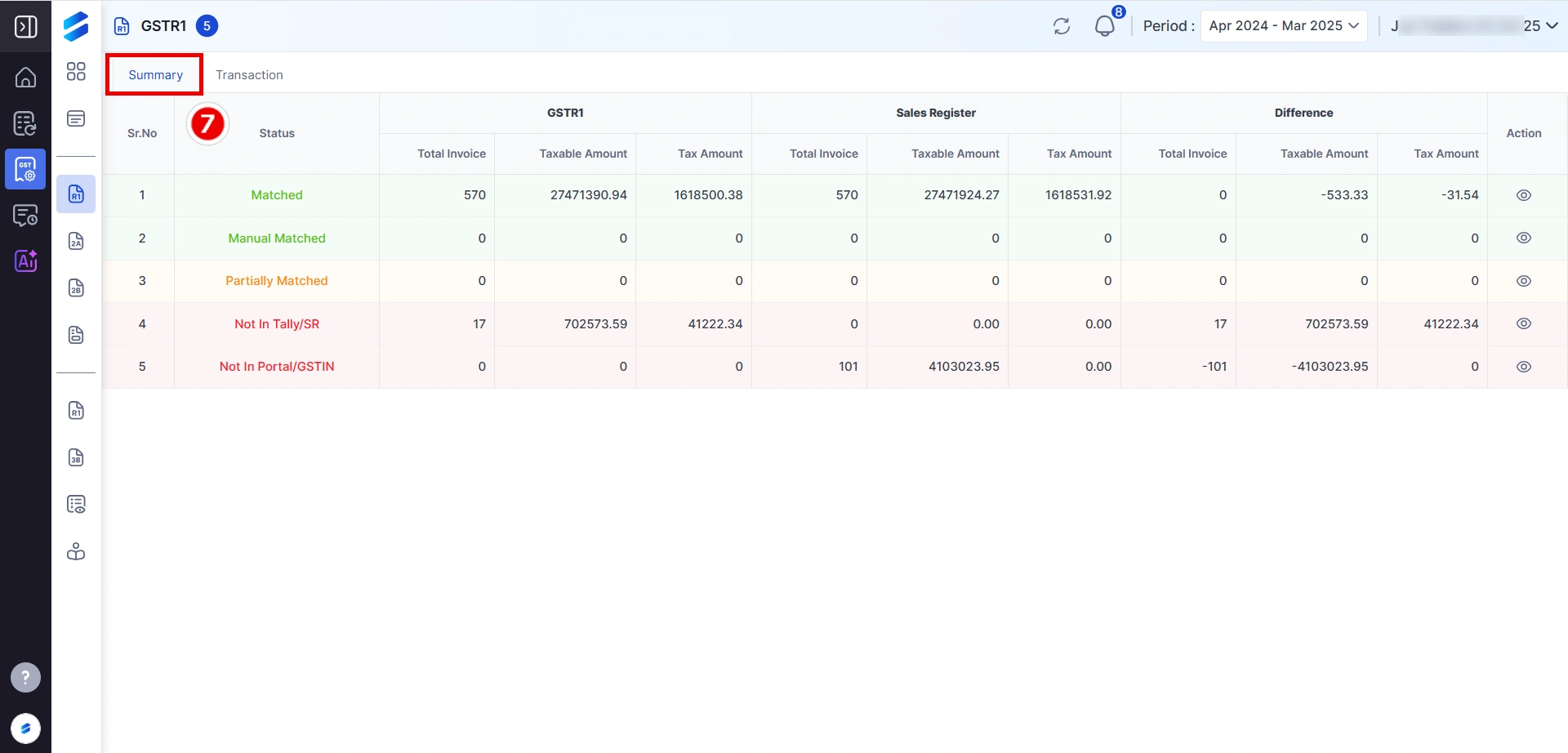
Task: Click the Action column header
Action: click(1524, 133)
